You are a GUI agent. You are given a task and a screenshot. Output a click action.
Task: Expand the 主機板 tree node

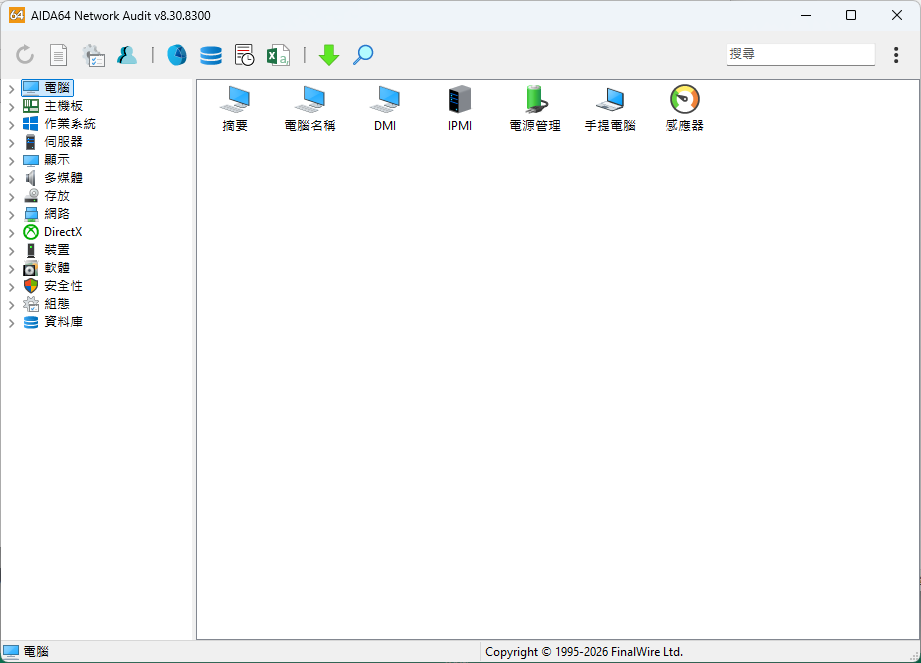(x=11, y=106)
